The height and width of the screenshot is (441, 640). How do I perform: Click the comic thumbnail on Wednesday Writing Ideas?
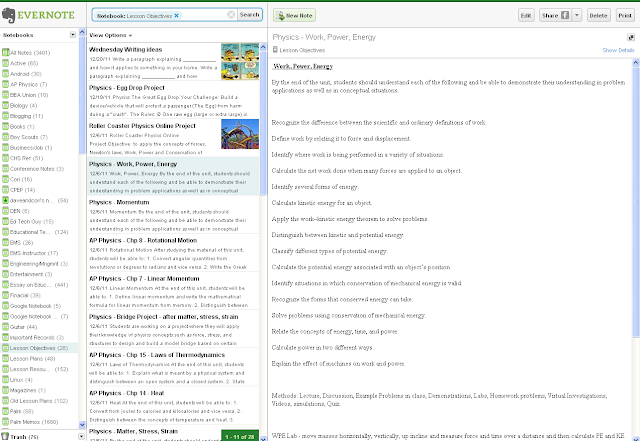coord(240,61)
